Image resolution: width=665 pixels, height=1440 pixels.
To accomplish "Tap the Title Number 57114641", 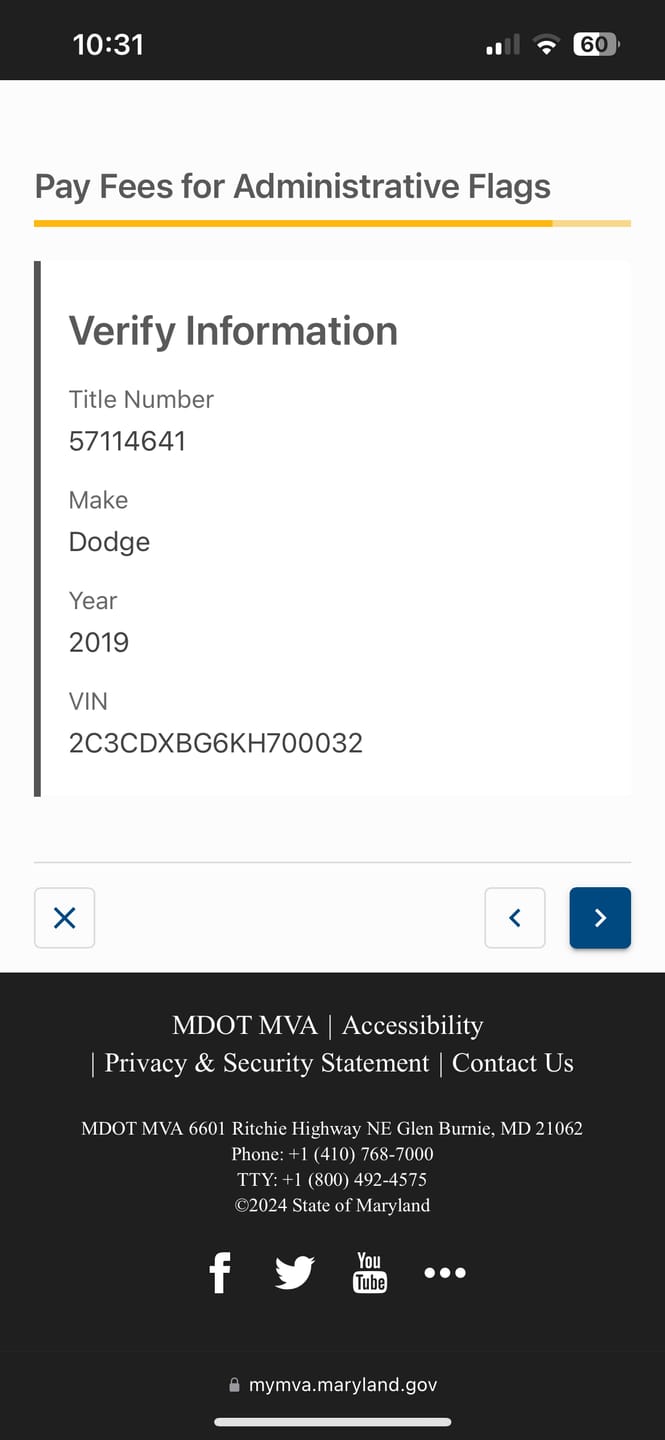I will coord(127,441).
